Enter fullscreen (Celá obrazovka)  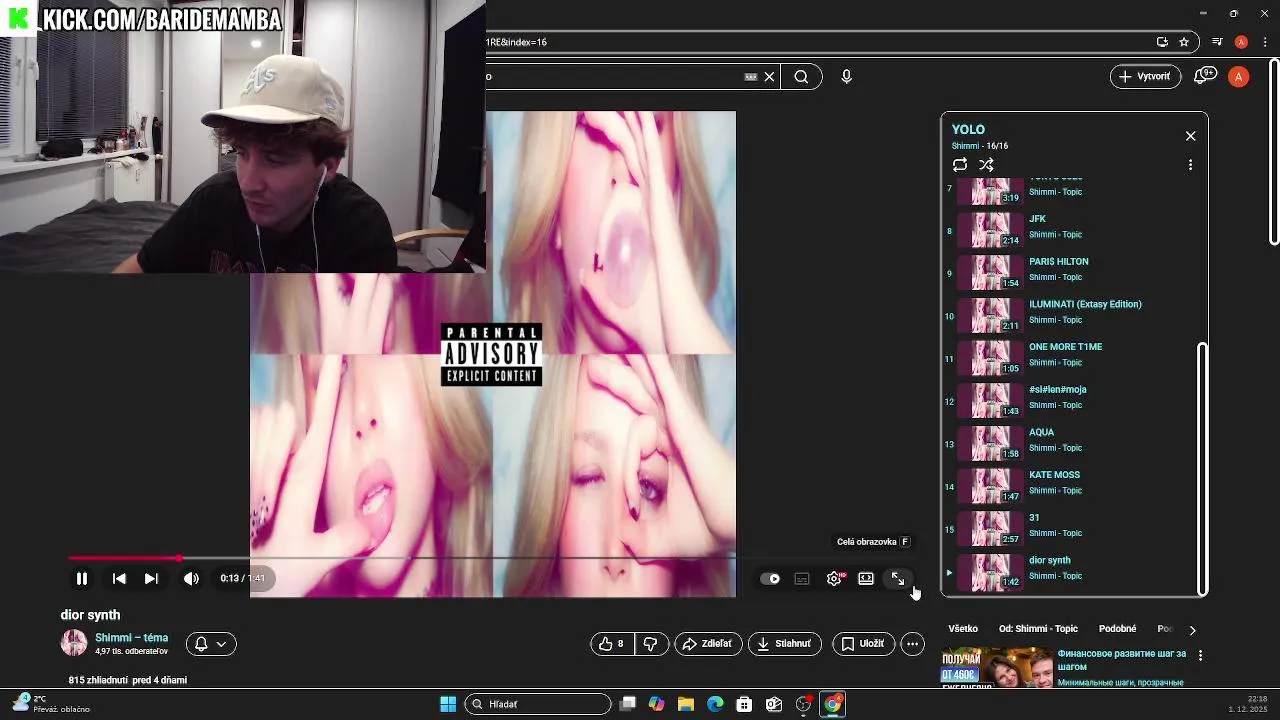coord(898,578)
